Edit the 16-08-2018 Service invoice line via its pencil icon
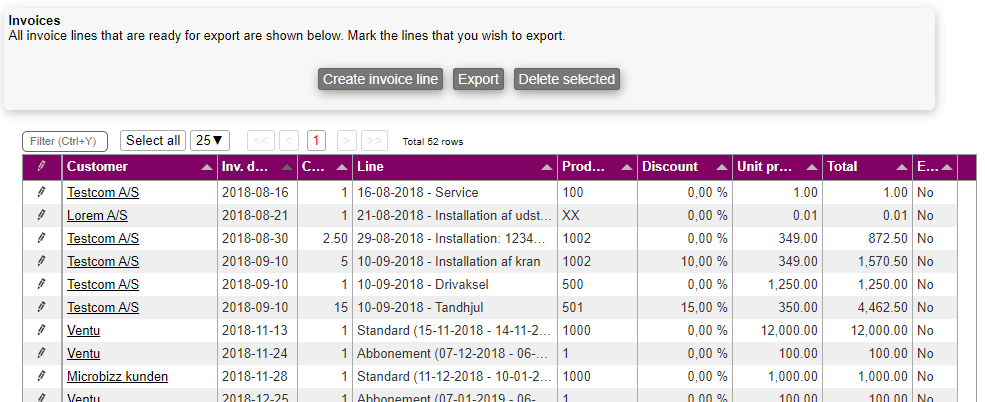985x402 pixels. pyautogui.click(x=41, y=192)
